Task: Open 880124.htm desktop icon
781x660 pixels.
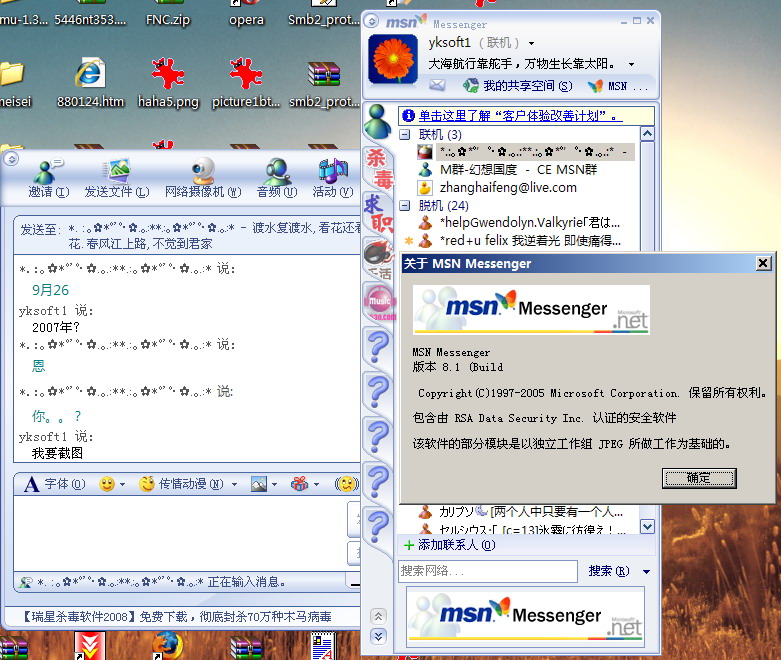Action: [90, 83]
